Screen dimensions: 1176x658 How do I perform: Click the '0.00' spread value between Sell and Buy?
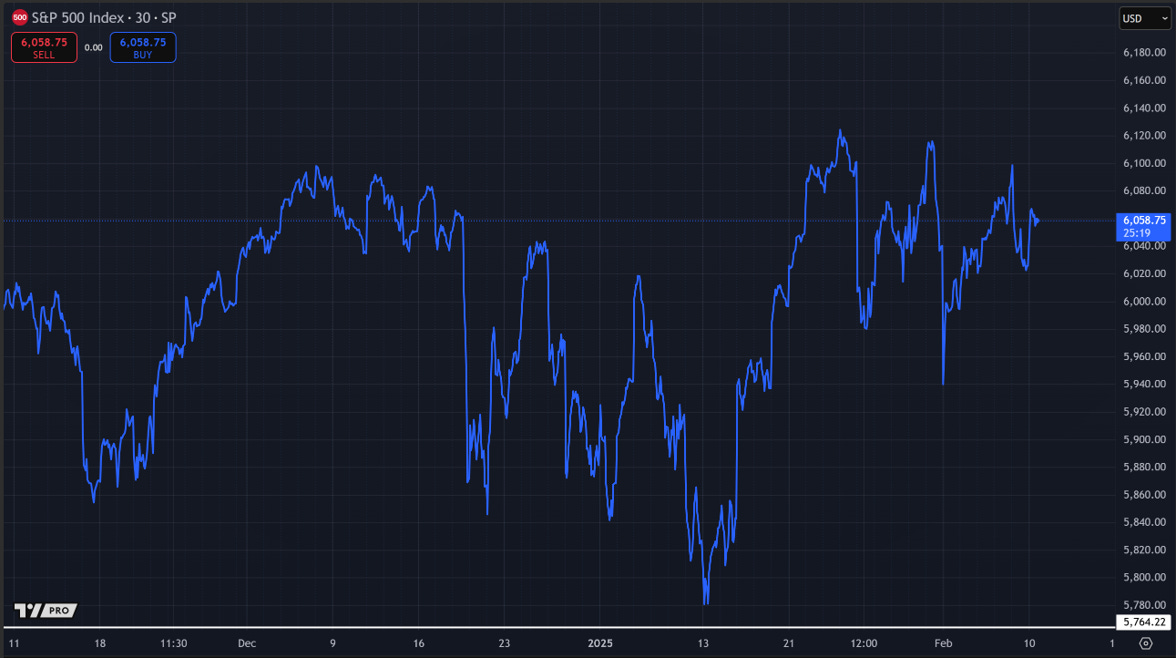(x=93, y=47)
